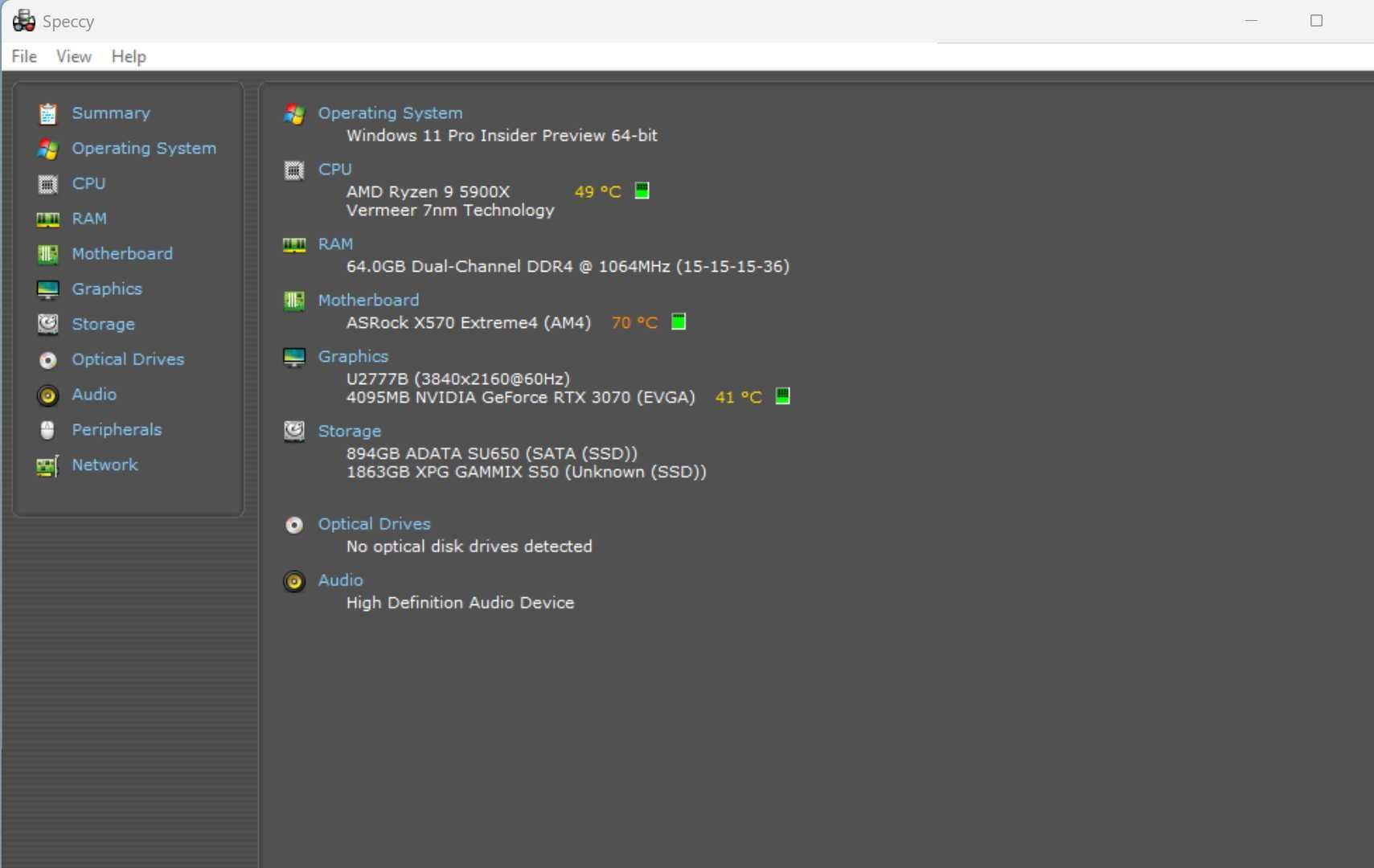The height and width of the screenshot is (868, 1374).
Task: Click the Motherboard icon in main panel
Action: (x=294, y=301)
